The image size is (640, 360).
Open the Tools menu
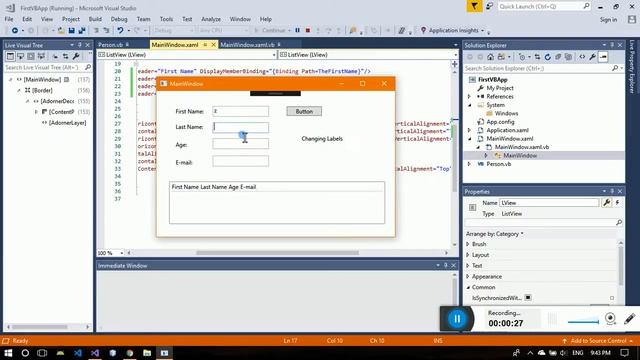(x=166, y=19)
